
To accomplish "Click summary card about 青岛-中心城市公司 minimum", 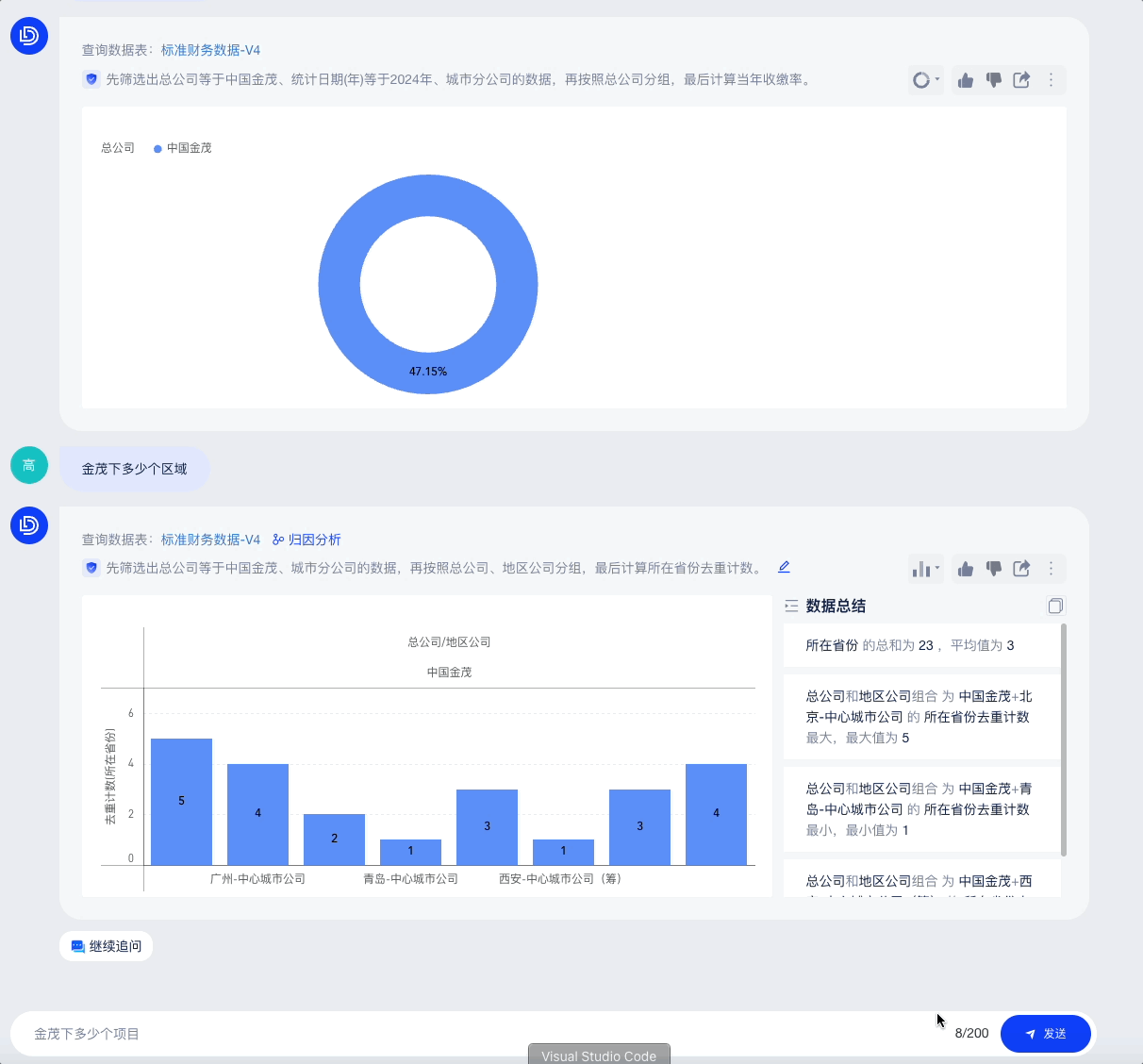I will pos(922,809).
